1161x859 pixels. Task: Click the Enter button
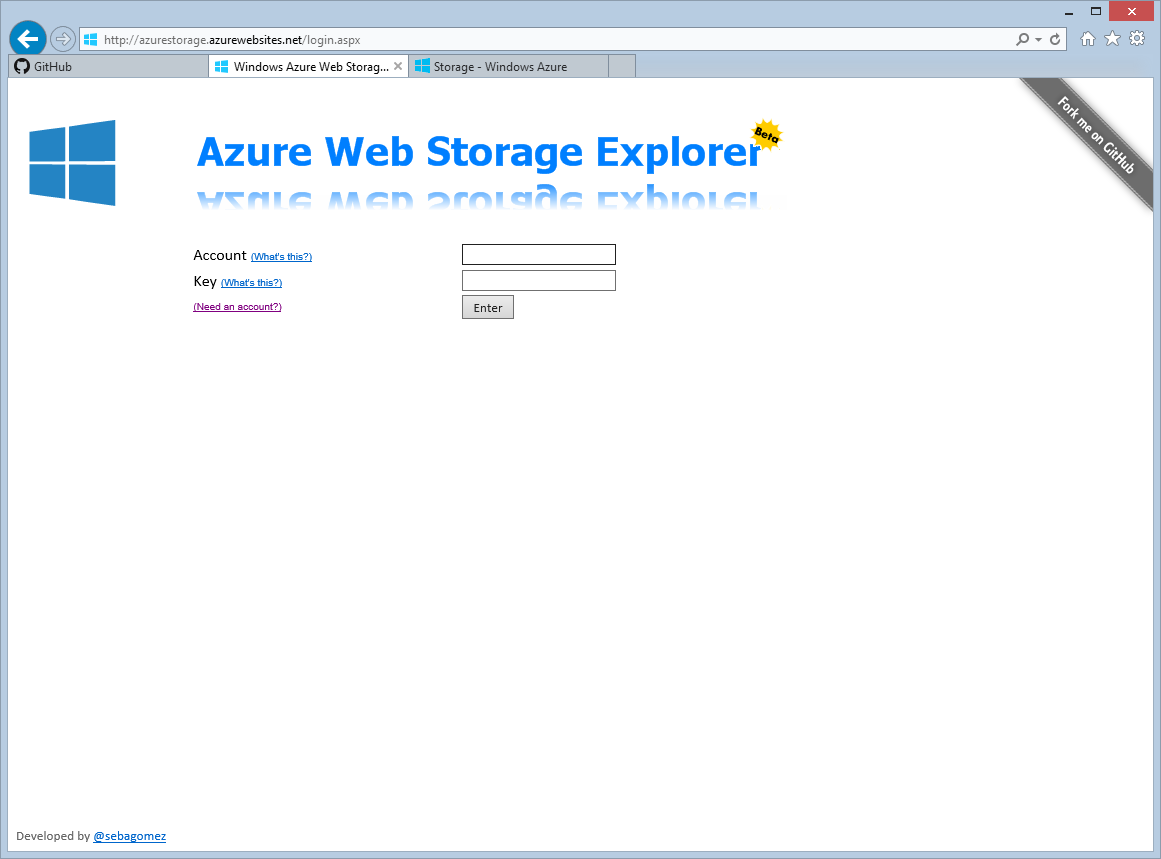[x=488, y=307]
